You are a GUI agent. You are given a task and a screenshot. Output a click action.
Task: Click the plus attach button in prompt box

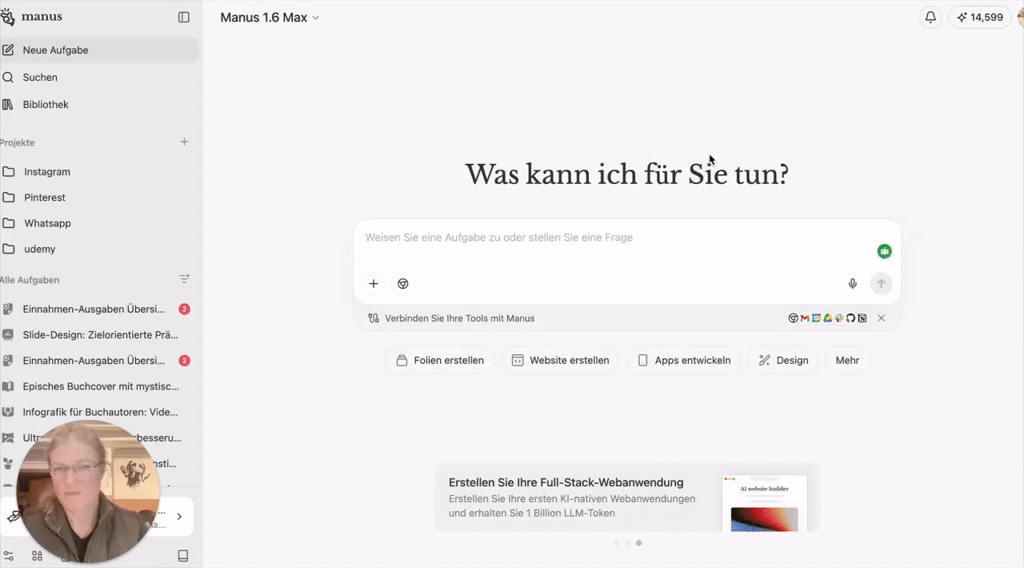(374, 283)
